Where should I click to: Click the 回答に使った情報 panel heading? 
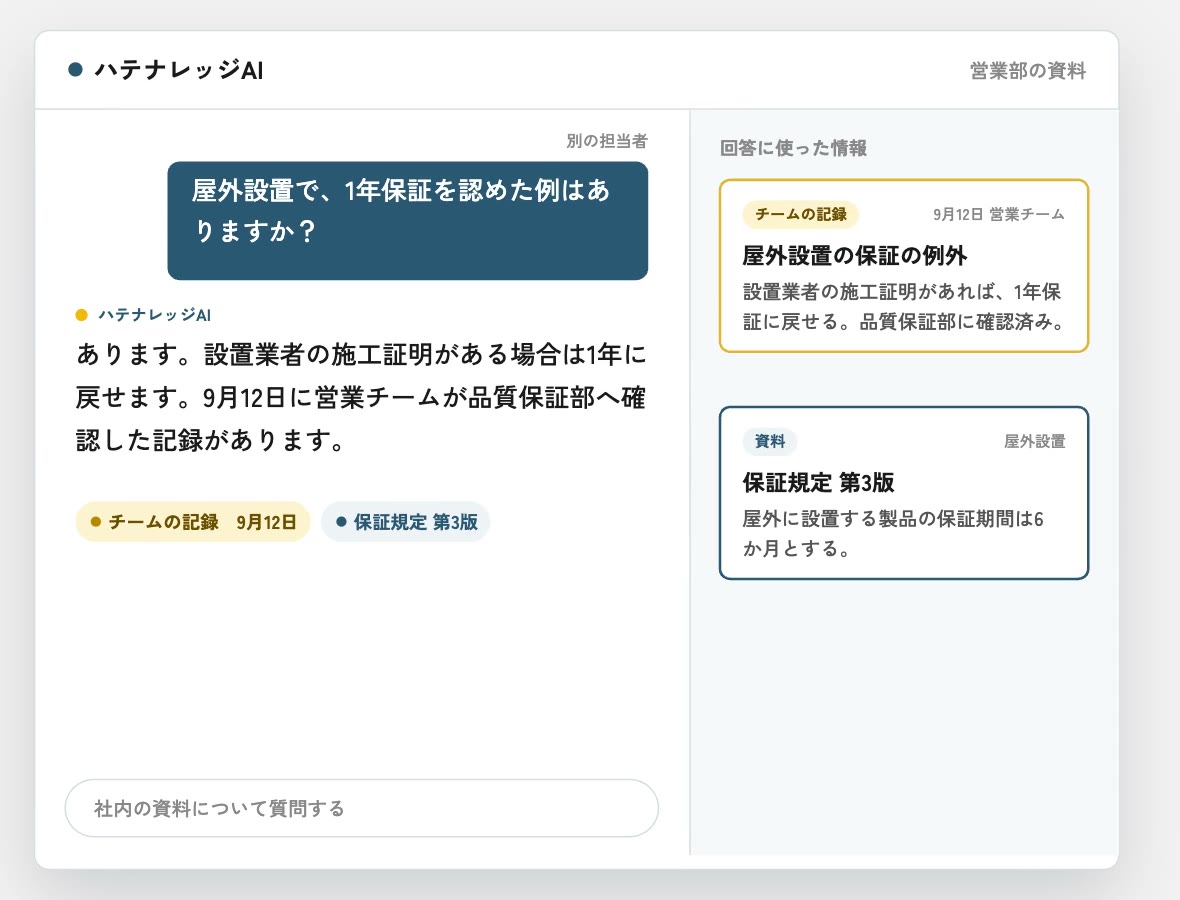click(793, 148)
